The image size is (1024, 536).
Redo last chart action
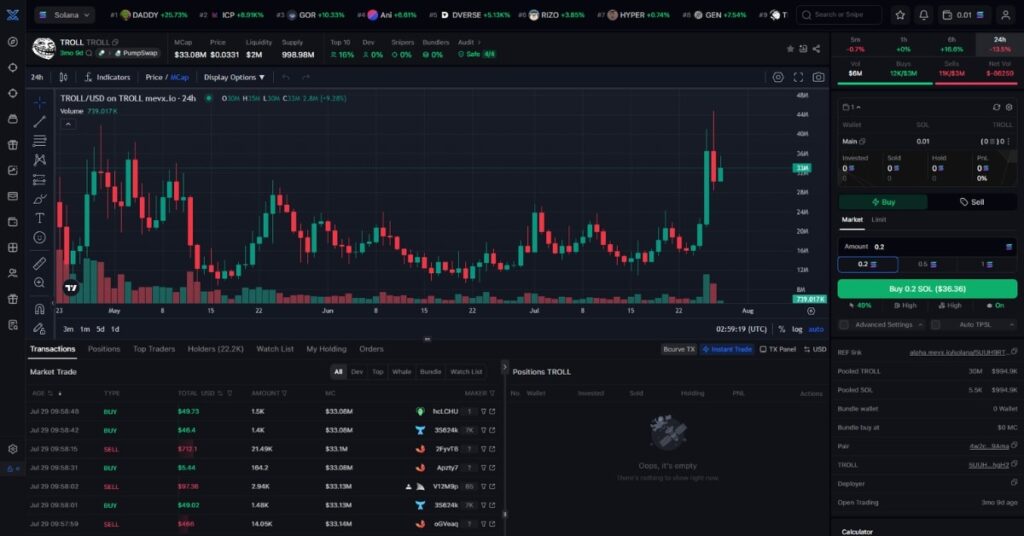(x=305, y=77)
